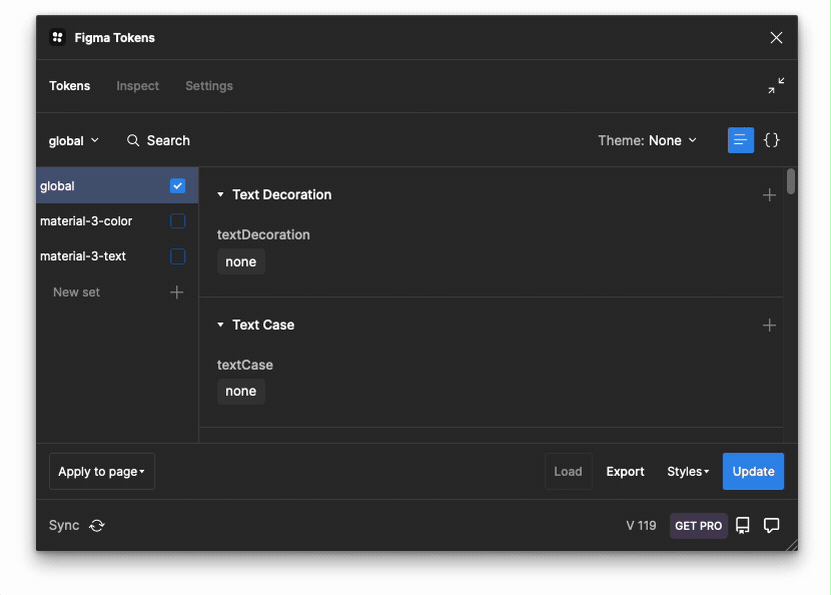Switch to JSON view with braces icon
831x595 pixels.
point(771,141)
